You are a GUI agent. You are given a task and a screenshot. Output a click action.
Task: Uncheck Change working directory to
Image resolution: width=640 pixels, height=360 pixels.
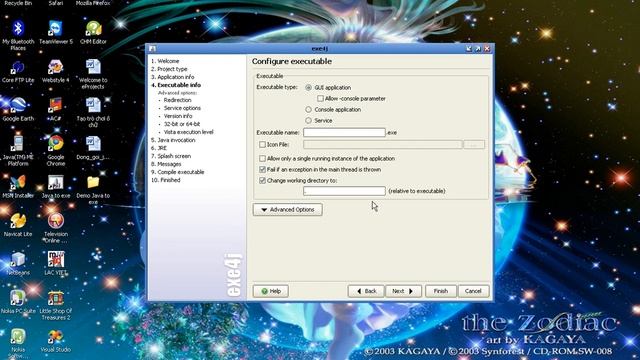pos(262,180)
